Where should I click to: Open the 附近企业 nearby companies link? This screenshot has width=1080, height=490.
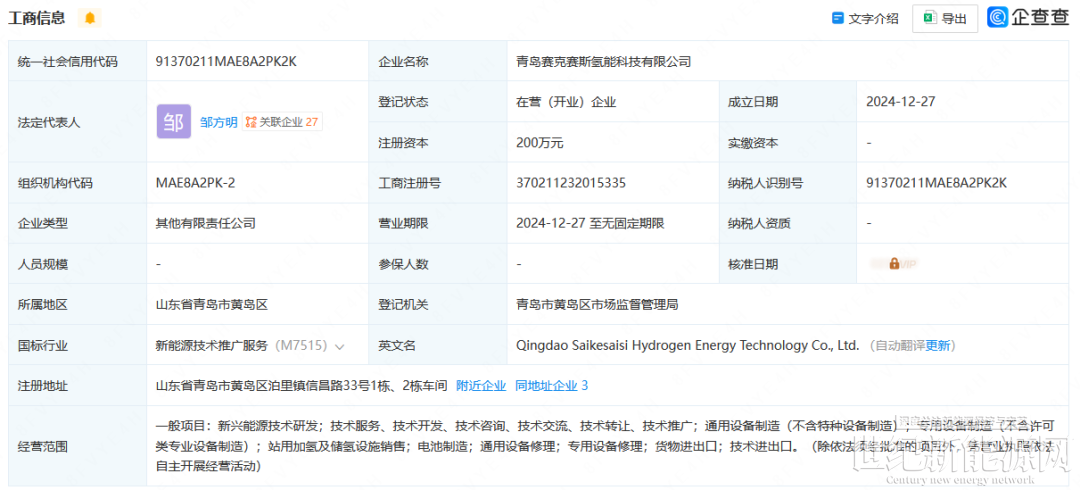point(480,386)
